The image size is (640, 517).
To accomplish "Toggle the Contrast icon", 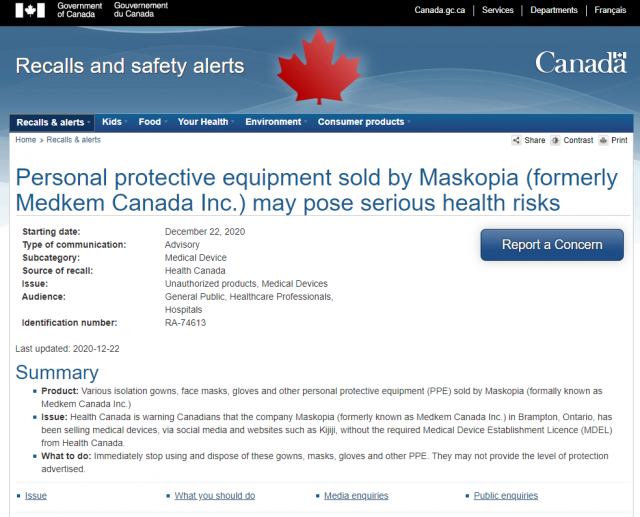I will 555,140.
